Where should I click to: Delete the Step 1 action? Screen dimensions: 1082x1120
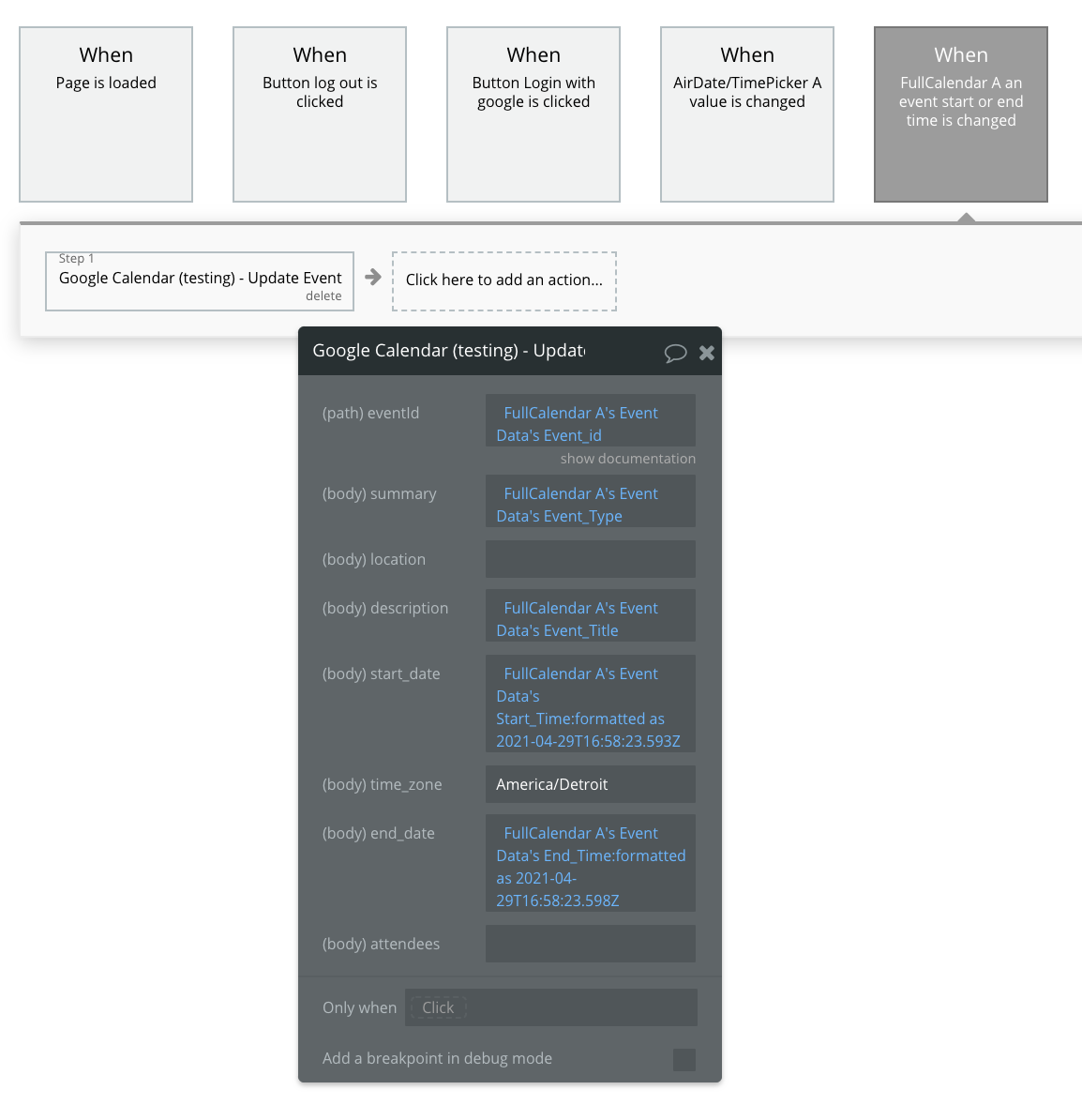(323, 295)
